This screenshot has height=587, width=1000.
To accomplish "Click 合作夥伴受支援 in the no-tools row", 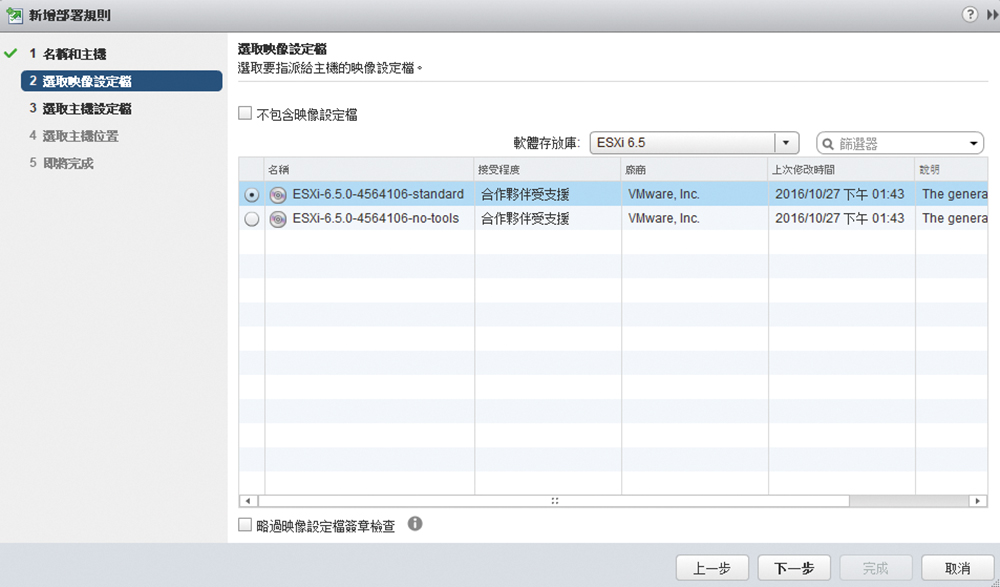I will pos(525,219).
